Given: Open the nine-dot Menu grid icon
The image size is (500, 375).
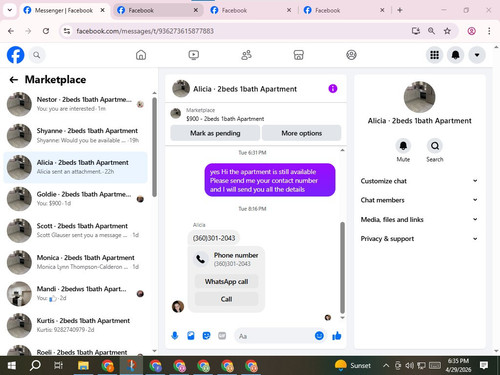Looking at the screenshot, I should [434, 55].
